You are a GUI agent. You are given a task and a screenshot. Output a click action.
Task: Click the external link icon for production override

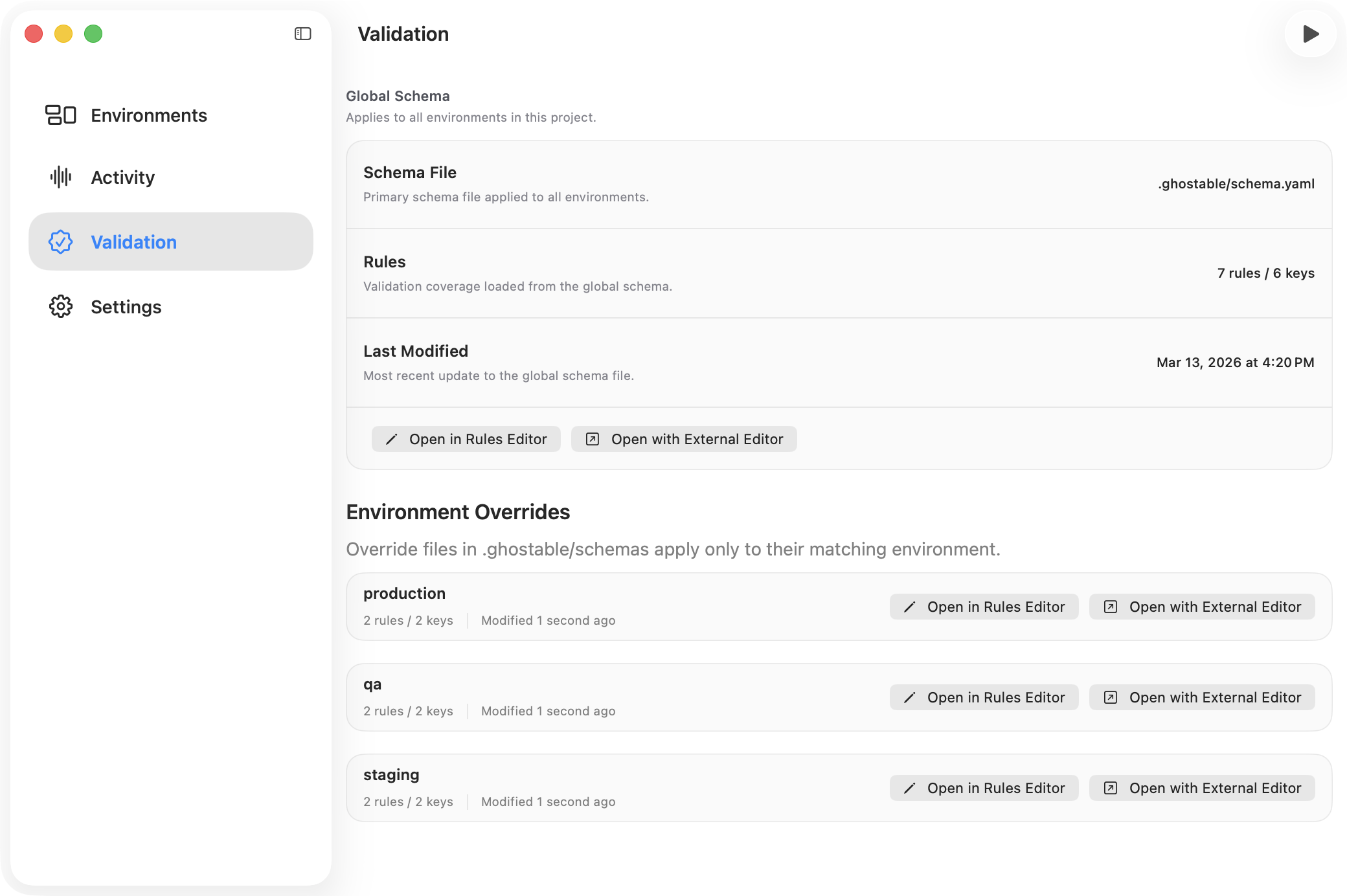[x=1111, y=607]
